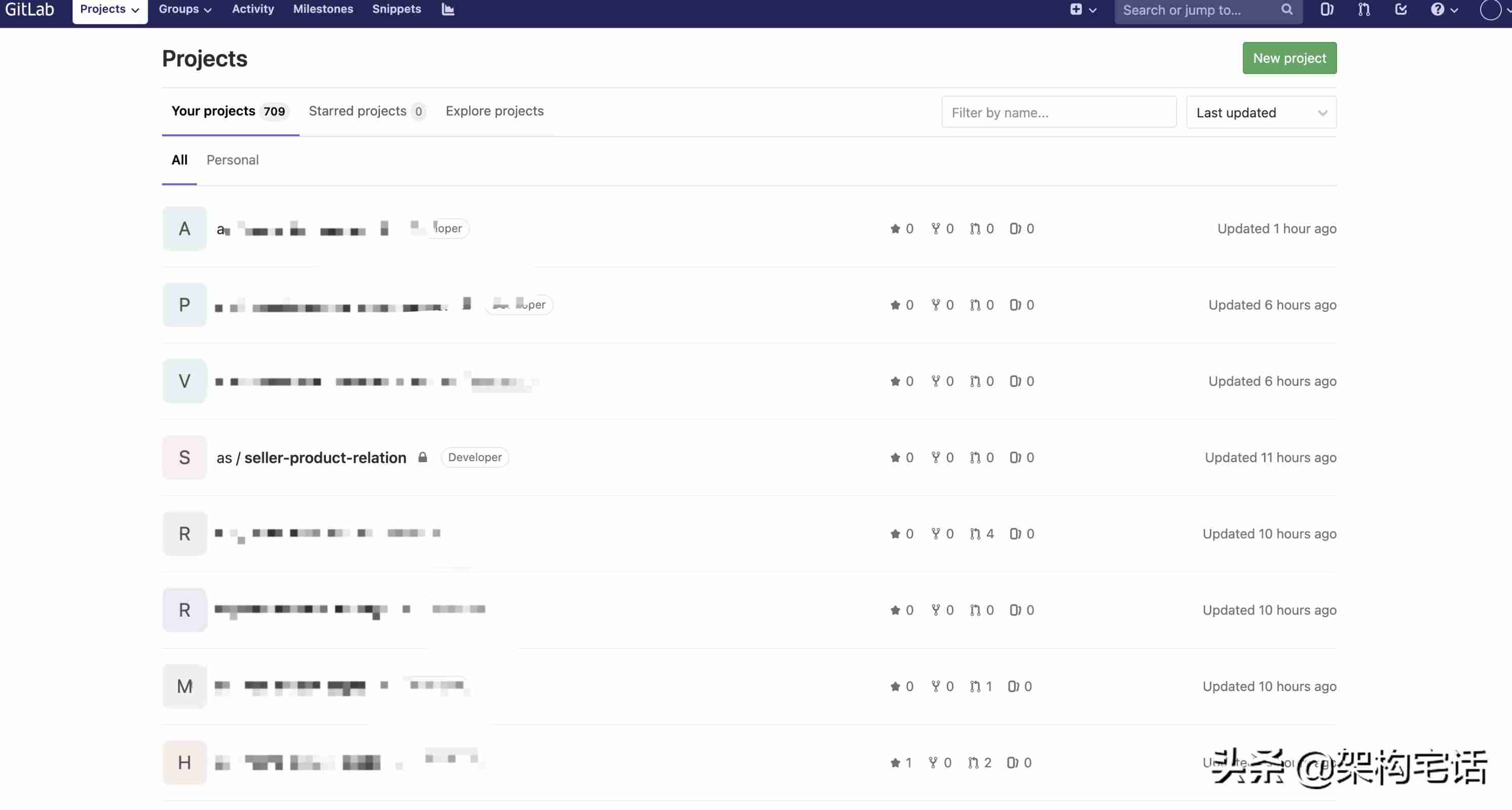
Task: Expand the Projects menu in the navbar
Action: (110, 10)
